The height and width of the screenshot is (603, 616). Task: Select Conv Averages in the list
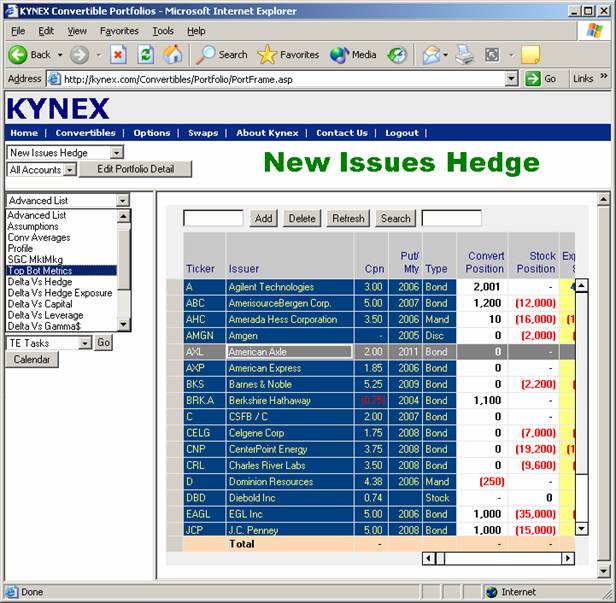(62, 238)
